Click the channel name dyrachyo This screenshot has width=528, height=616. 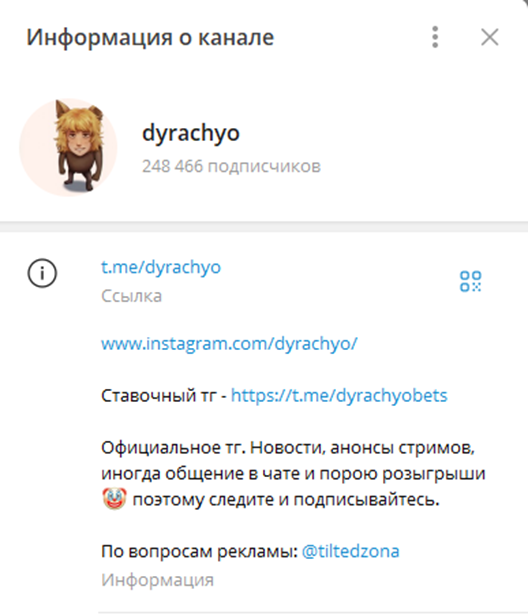pyautogui.click(x=191, y=133)
